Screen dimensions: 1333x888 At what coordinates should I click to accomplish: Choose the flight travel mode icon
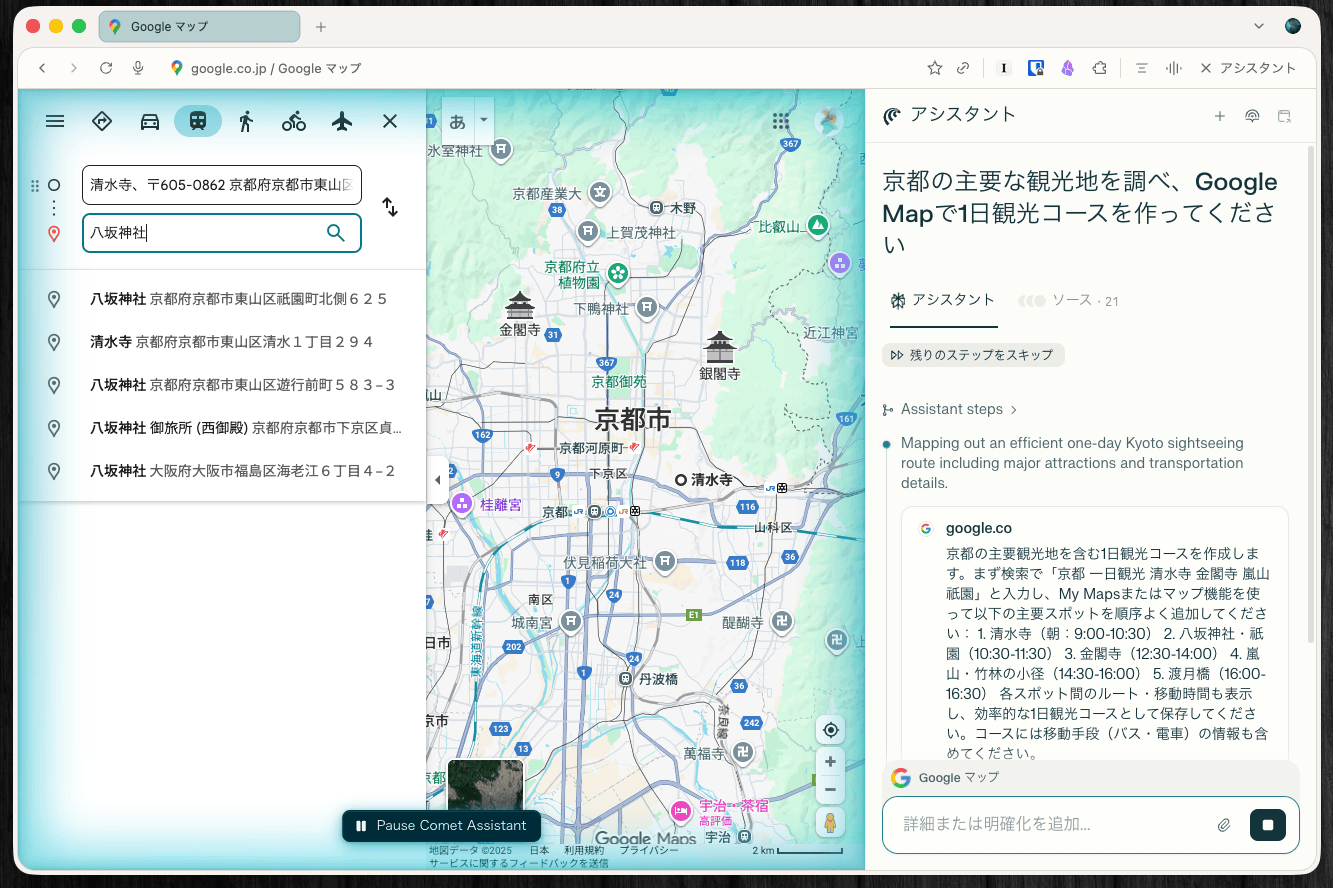click(x=342, y=122)
